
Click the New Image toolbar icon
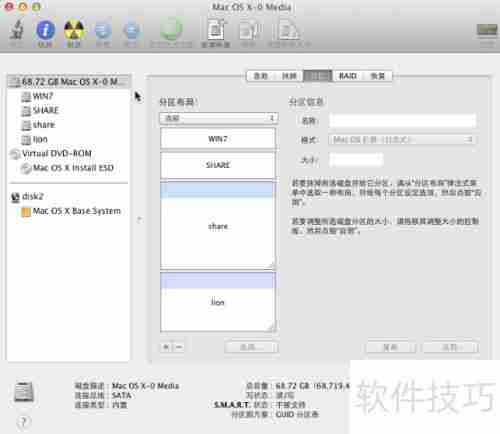(x=216, y=30)
